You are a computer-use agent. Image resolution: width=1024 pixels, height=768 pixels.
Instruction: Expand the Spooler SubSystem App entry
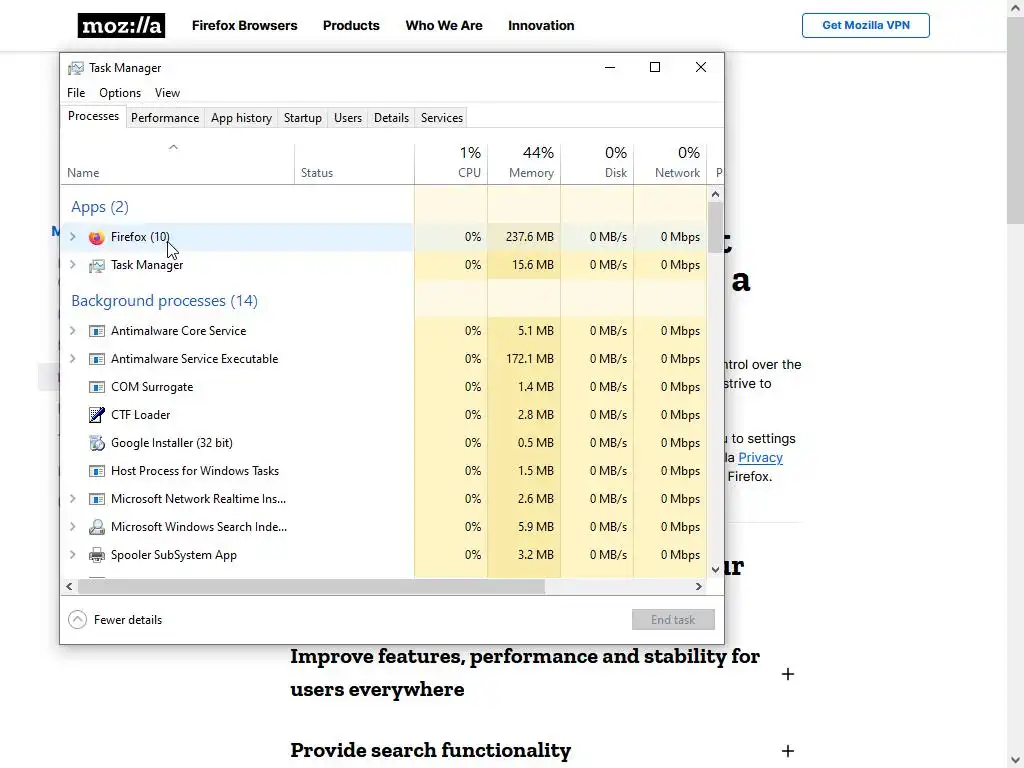[x=72, y=555]
